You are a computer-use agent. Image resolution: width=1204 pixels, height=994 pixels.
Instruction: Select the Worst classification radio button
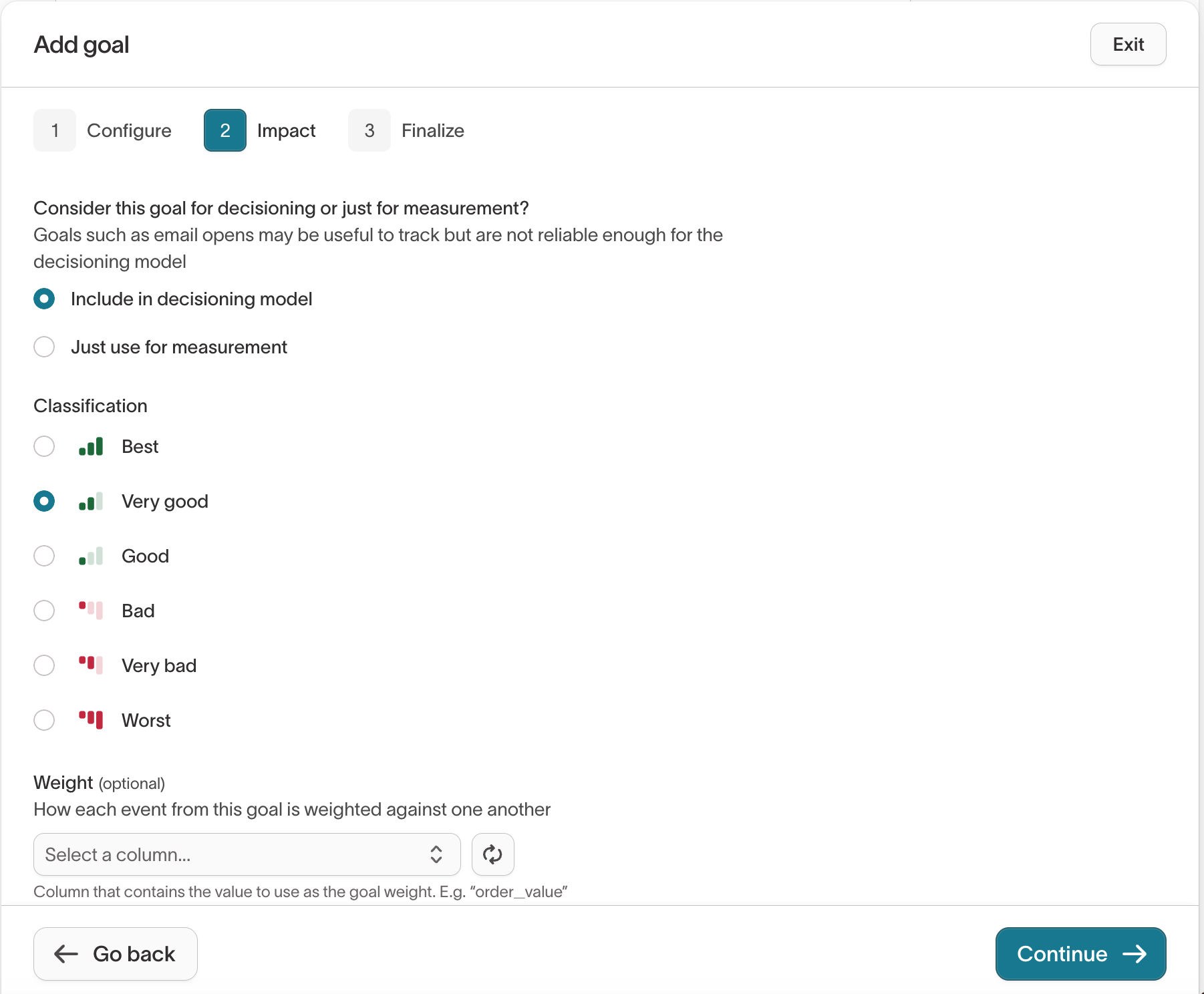click(44, 719)
